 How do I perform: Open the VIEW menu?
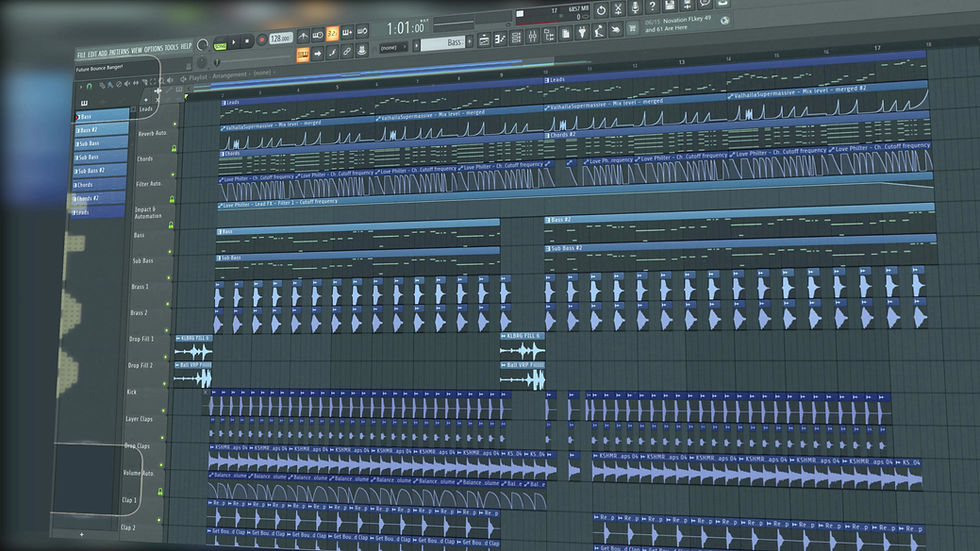[136, 50]
